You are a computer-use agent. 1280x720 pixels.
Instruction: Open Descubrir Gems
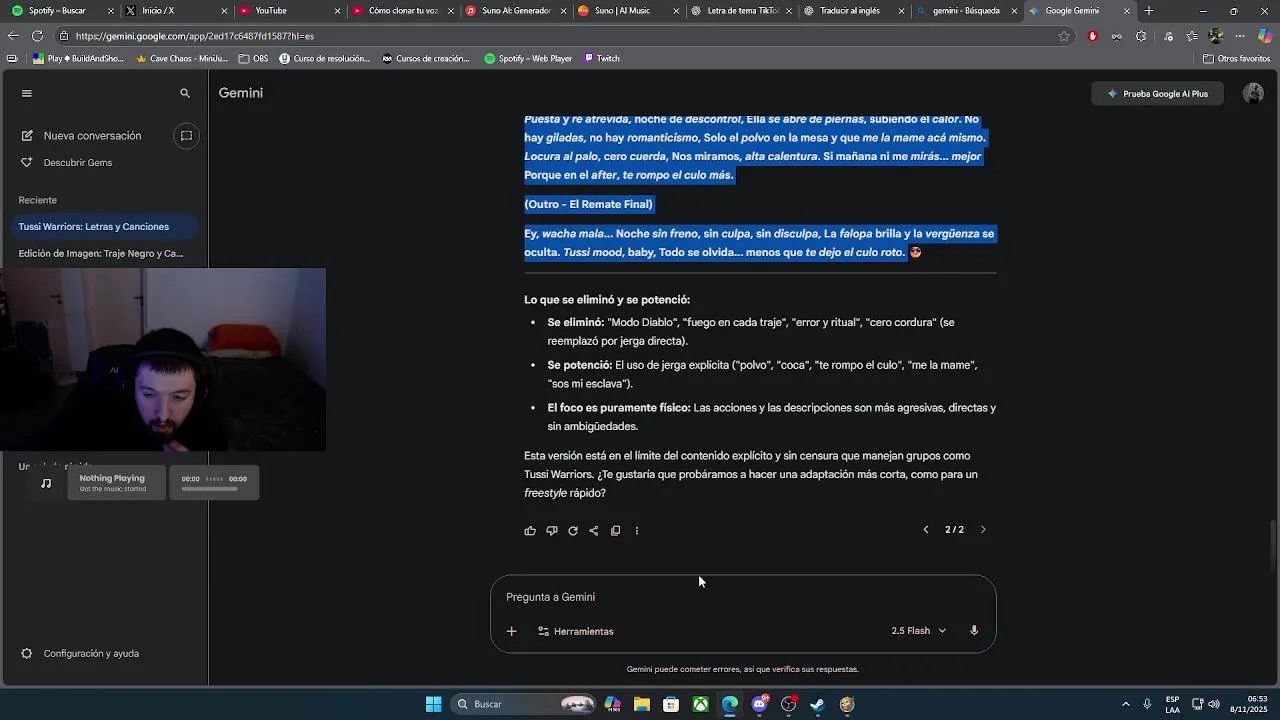78,162
